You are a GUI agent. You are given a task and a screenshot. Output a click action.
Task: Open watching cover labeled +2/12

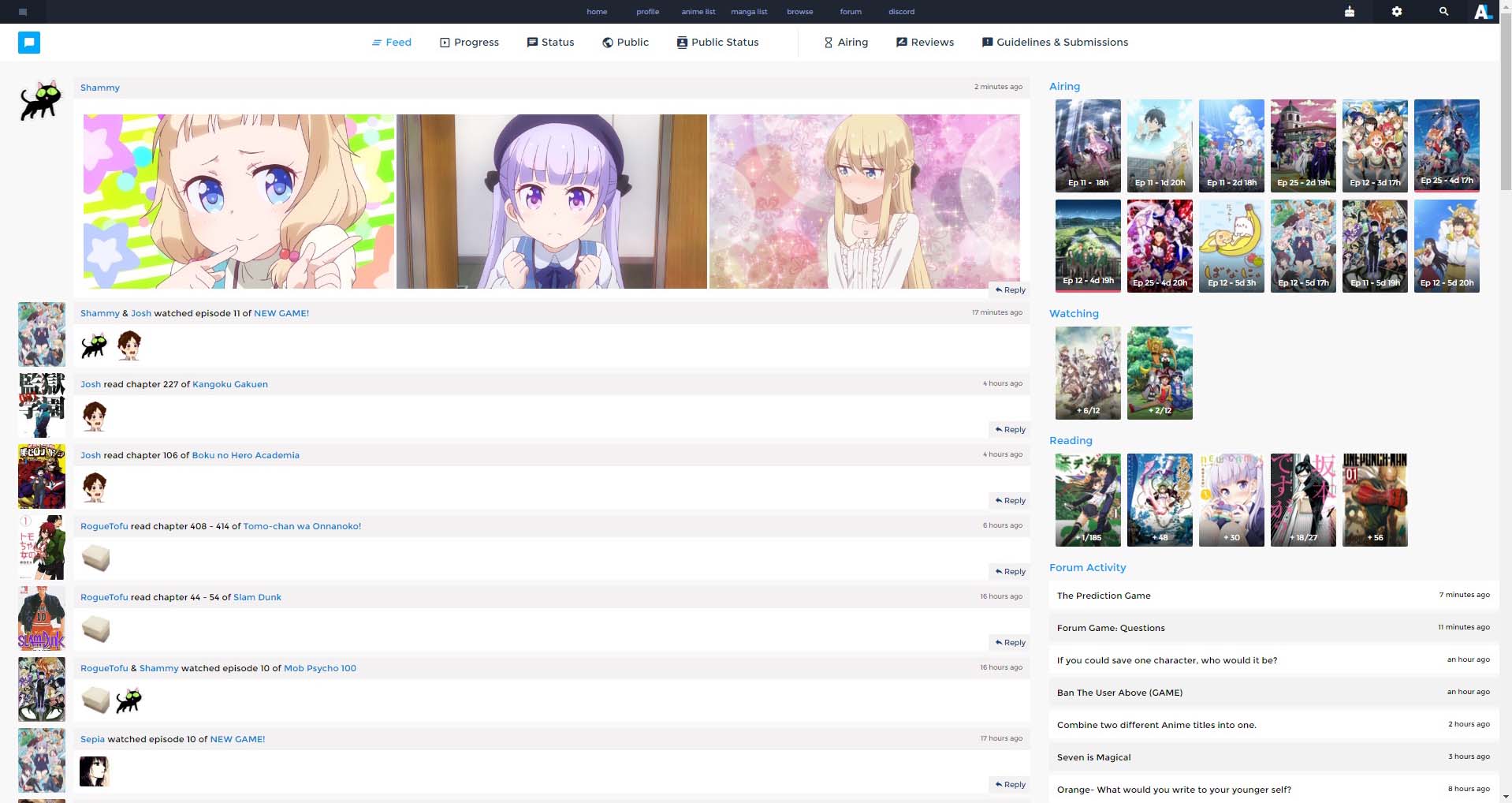point(1160,373)
